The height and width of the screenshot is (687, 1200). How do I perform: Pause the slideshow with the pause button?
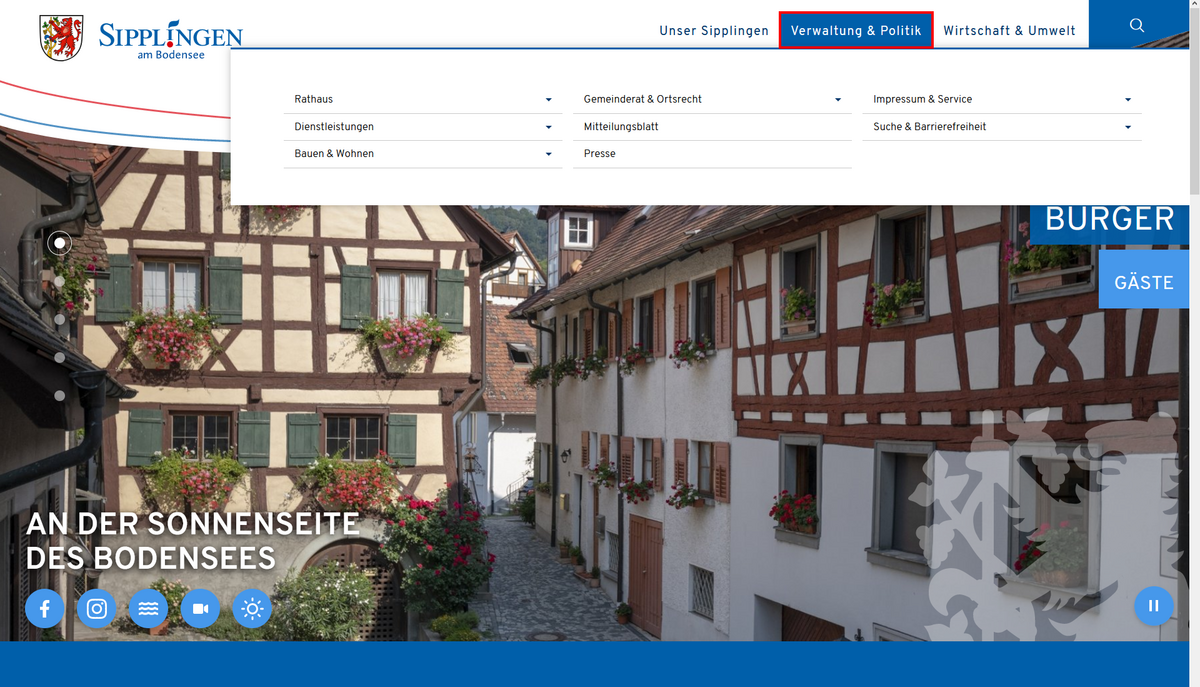click(x=1154, y=605)
